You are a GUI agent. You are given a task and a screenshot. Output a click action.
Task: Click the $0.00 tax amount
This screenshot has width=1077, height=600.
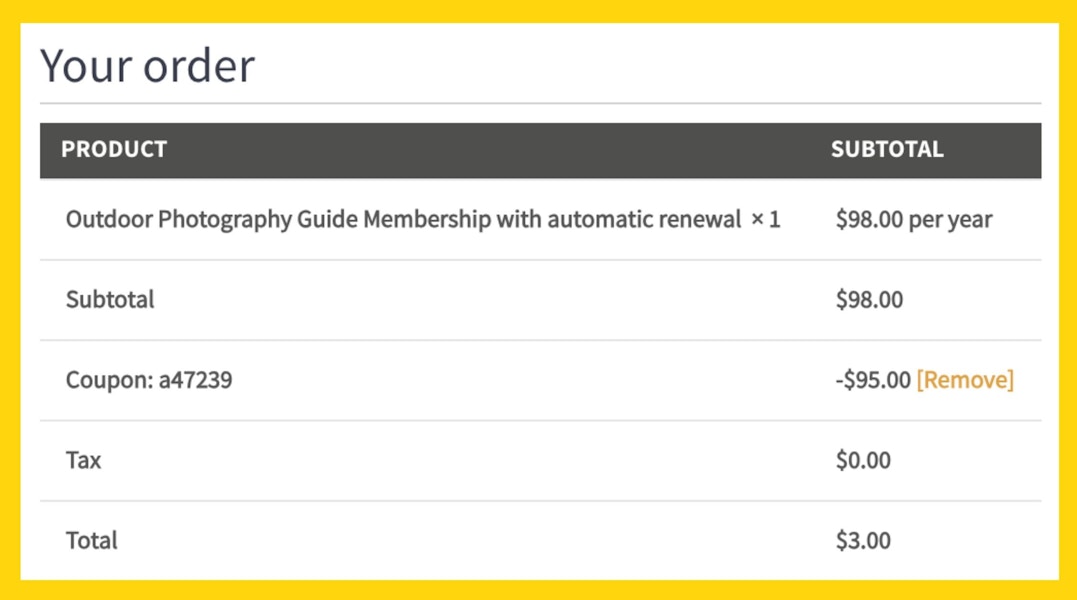click(863, 460)
